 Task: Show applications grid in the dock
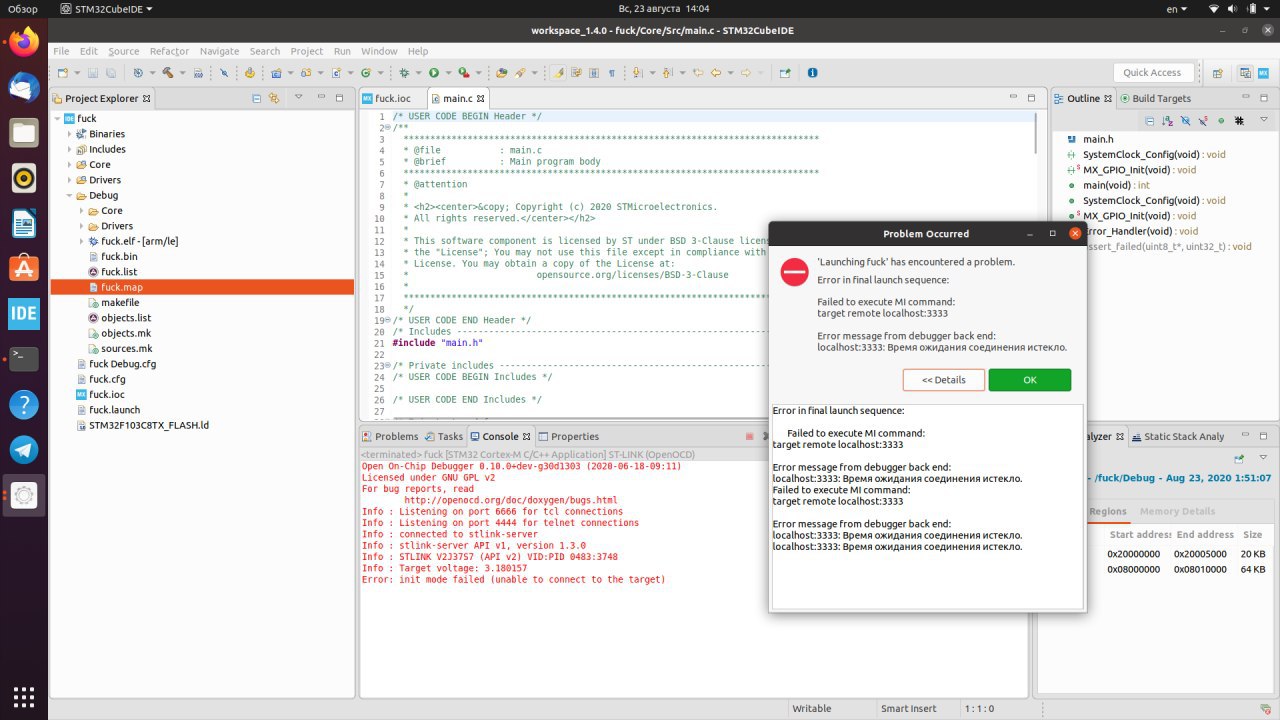click(24, 696)
